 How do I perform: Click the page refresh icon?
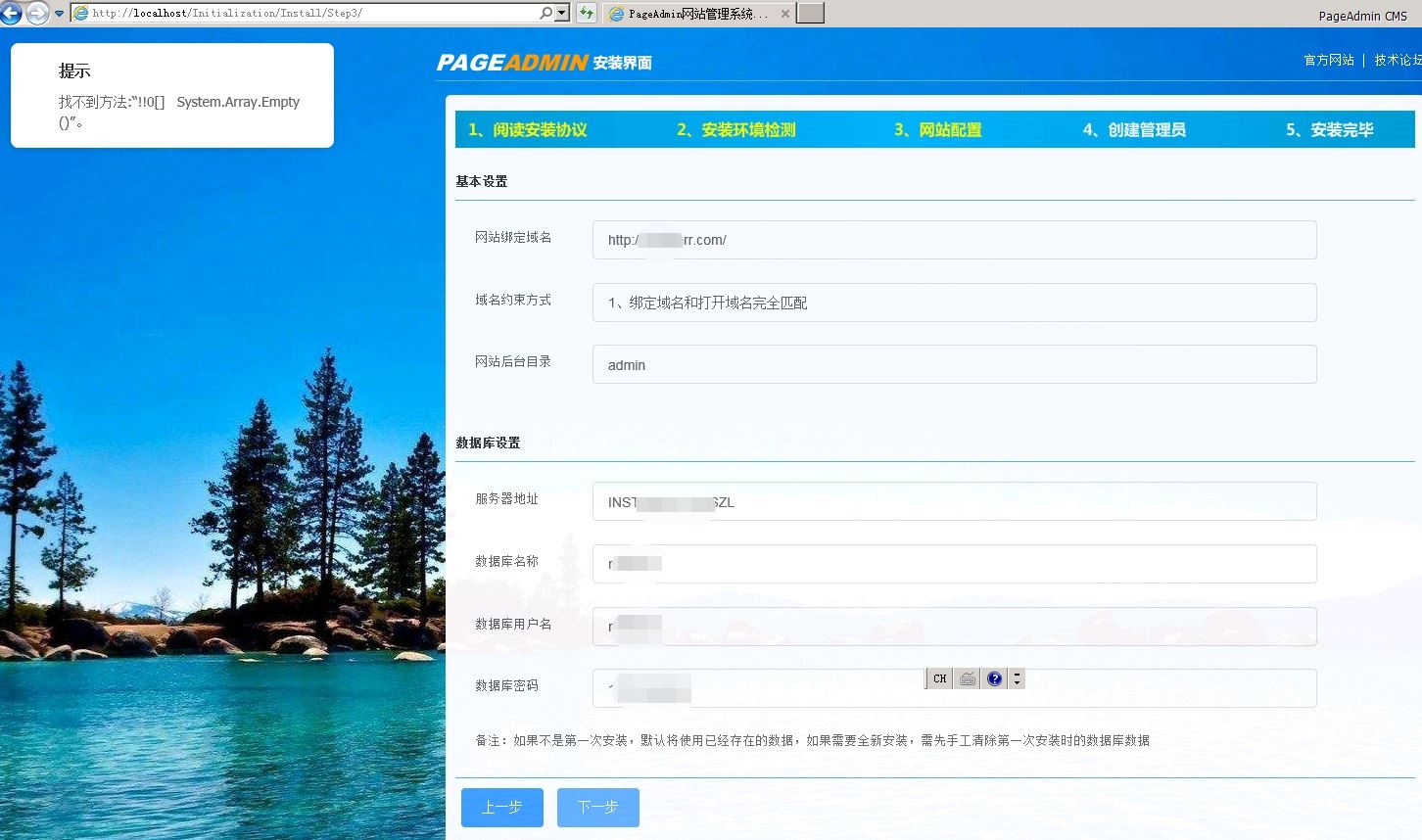(x=586, y=13)
